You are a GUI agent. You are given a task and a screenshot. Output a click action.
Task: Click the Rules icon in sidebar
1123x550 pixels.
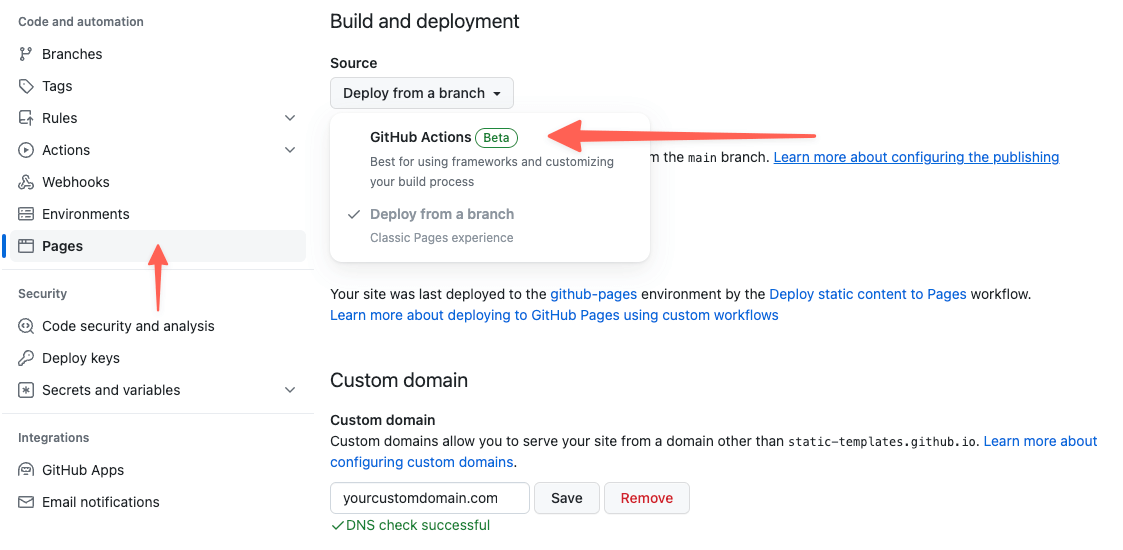pos(26,118)
